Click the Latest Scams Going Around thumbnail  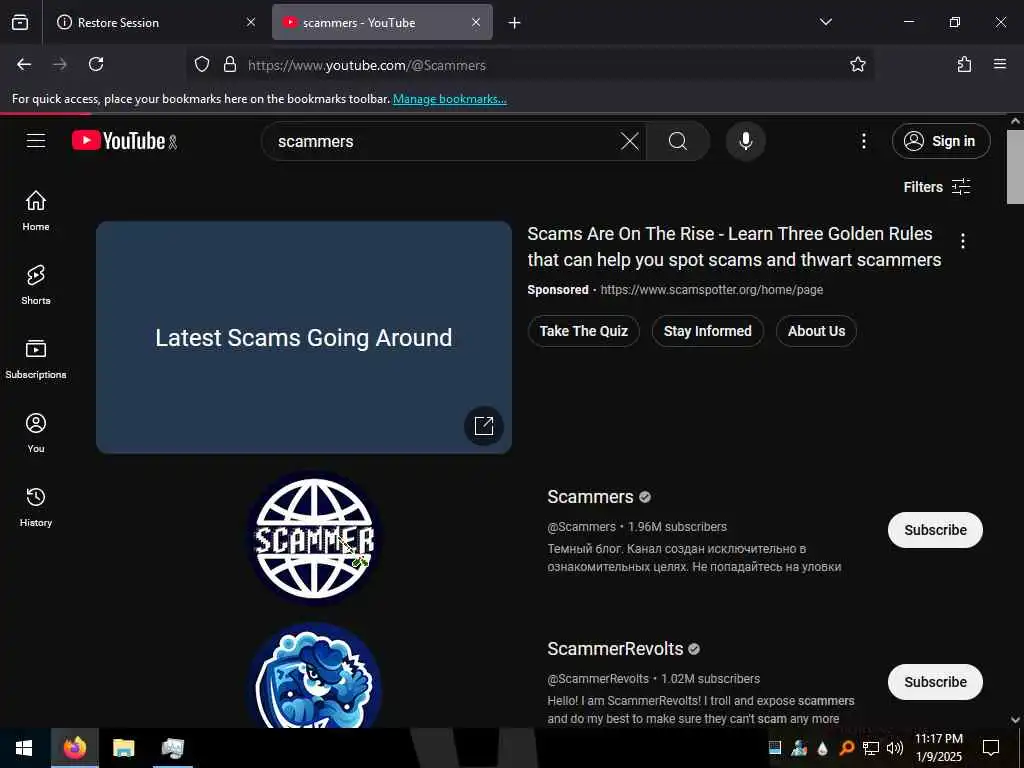point(304,337)
